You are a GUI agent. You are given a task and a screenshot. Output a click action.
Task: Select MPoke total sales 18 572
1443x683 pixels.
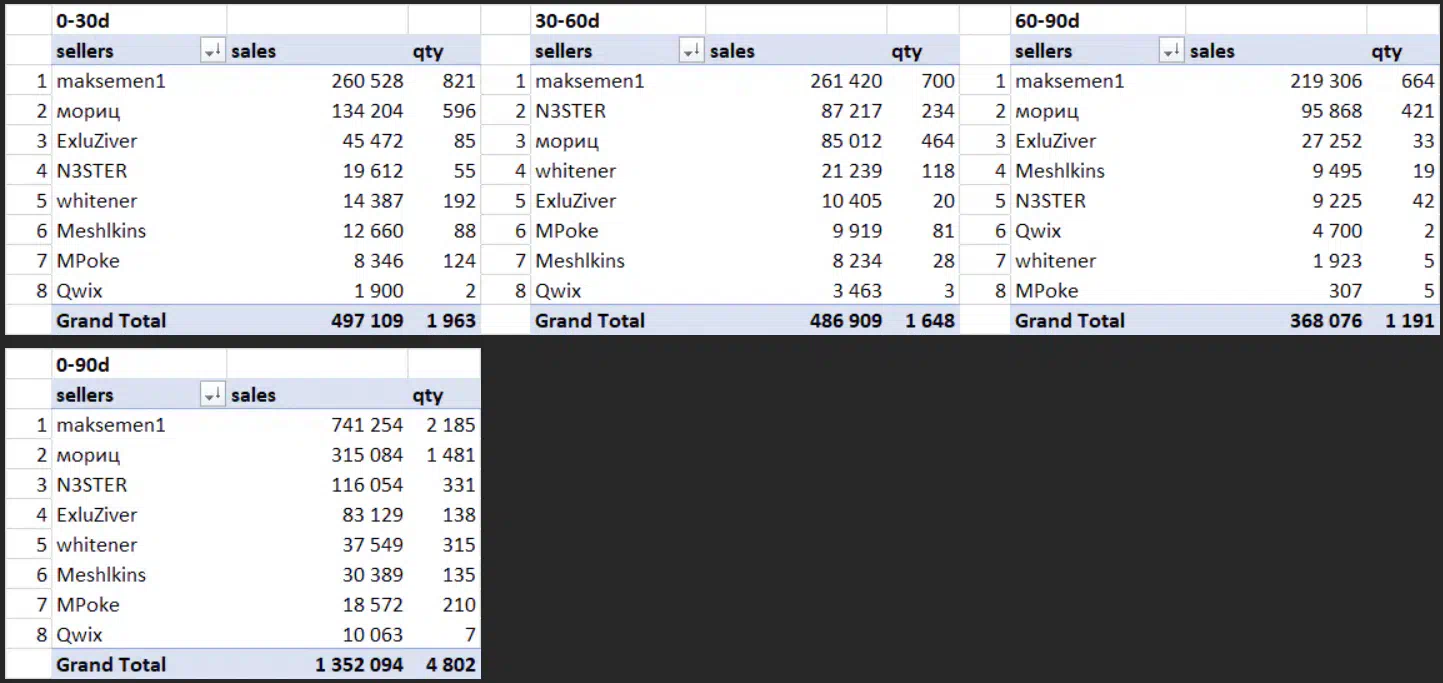[x=373, y=605]
